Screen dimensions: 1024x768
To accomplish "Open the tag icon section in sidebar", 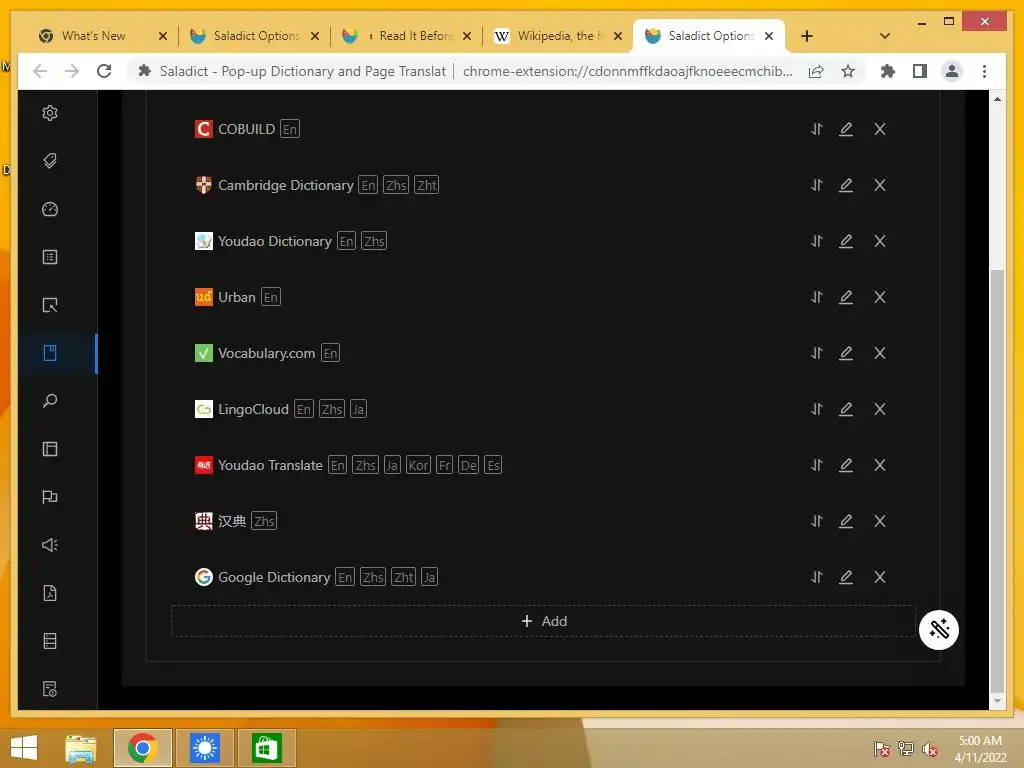I will point(50,161).
